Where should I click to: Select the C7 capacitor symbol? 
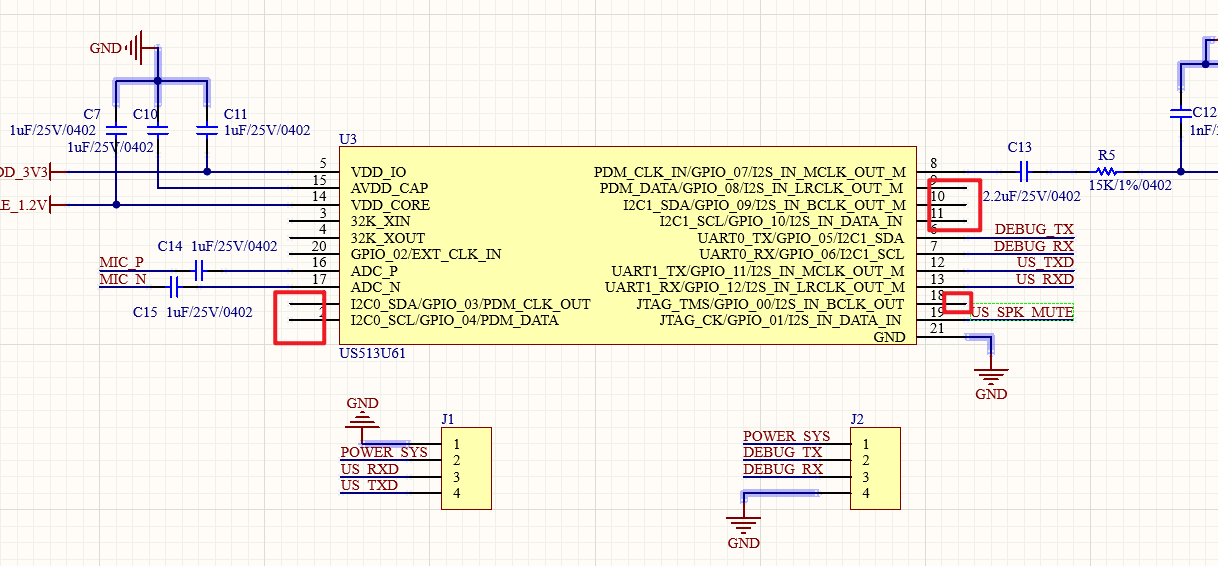click(x=116, y=130)
